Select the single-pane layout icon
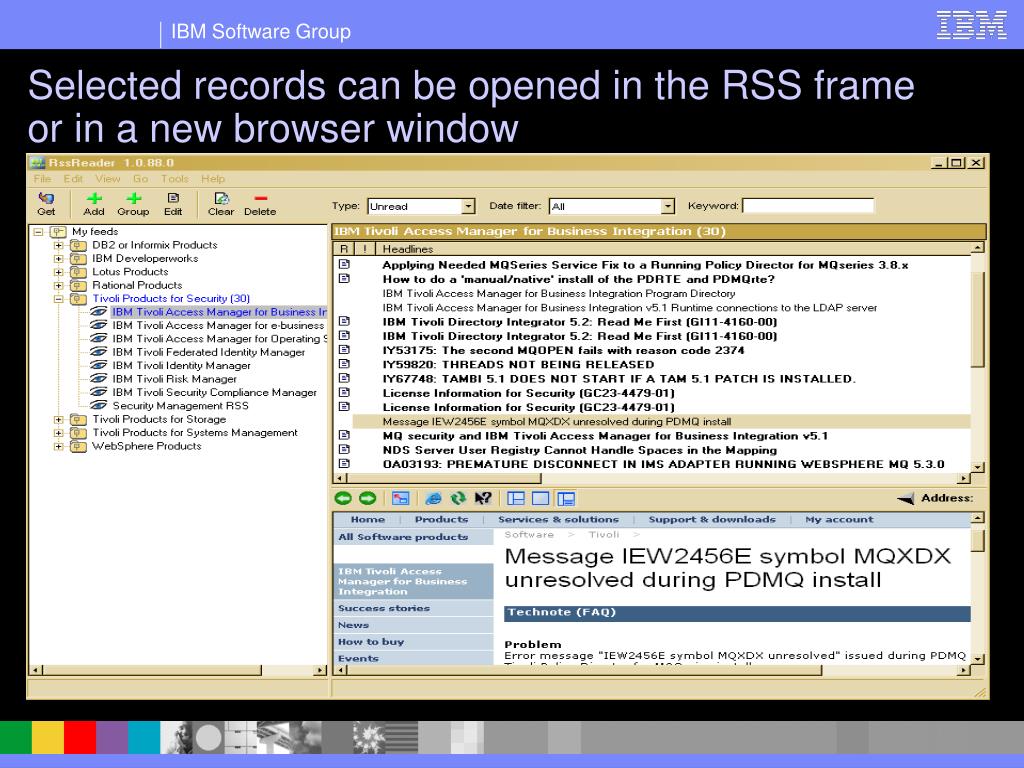The height and width of the screenshot is (768, 1024). (541, 498)
